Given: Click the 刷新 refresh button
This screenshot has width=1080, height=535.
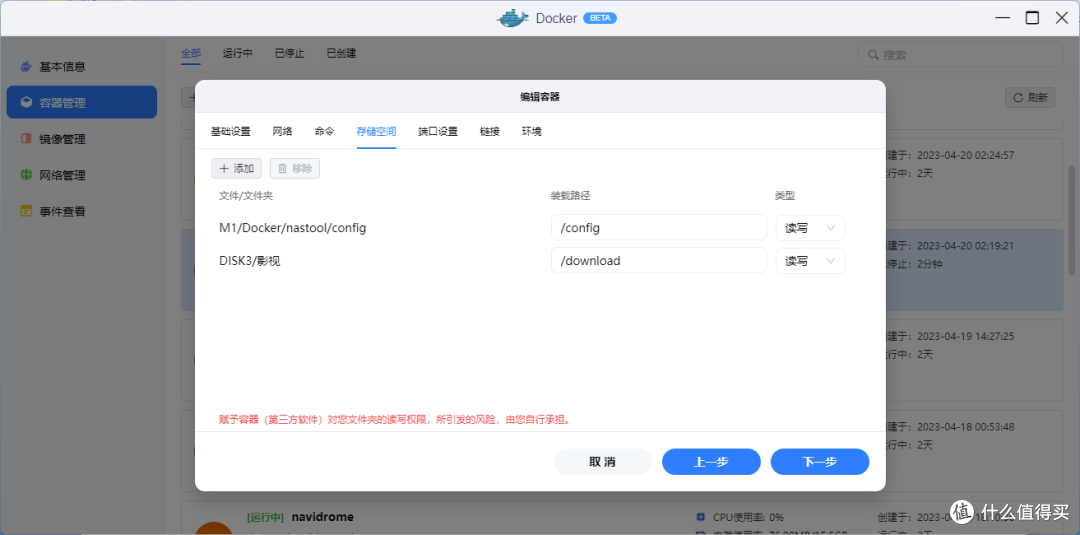Looking at the screenshot, I should (1030, 98).
